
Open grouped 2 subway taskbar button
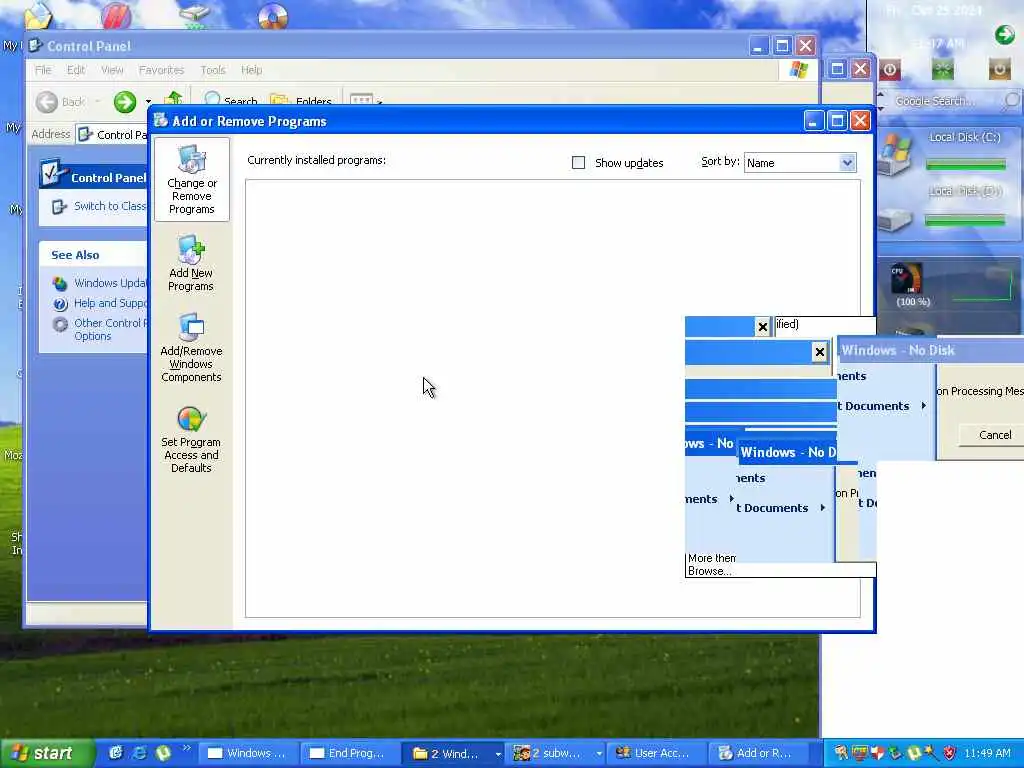click(553, 754)
